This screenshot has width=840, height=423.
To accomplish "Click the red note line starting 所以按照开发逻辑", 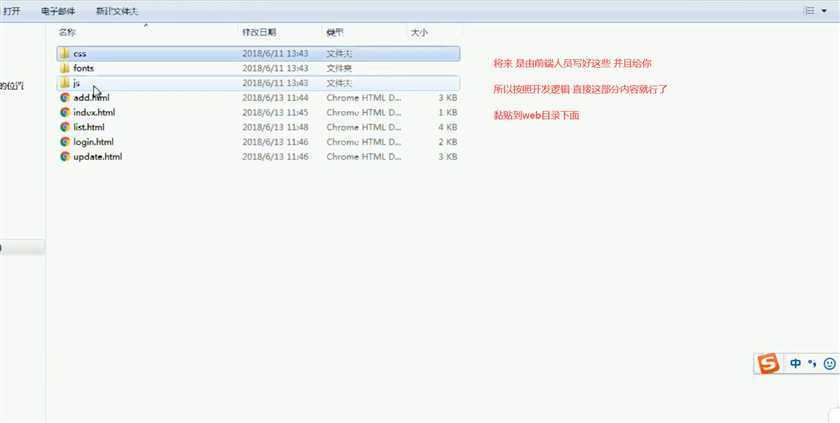I will click(580, 89).
